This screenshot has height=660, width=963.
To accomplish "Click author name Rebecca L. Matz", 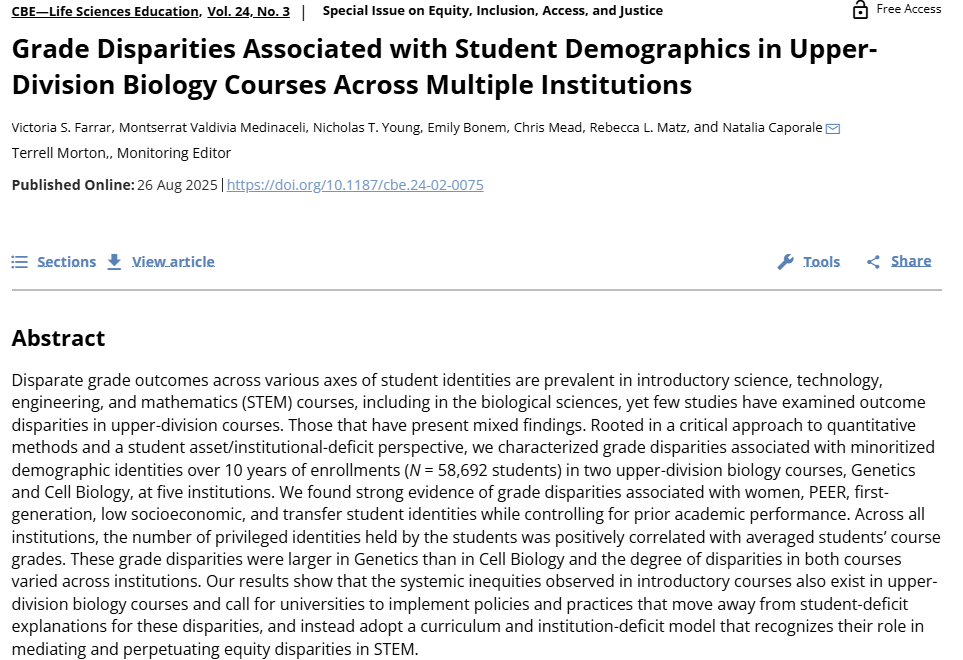I will click(x=637, y=128).
